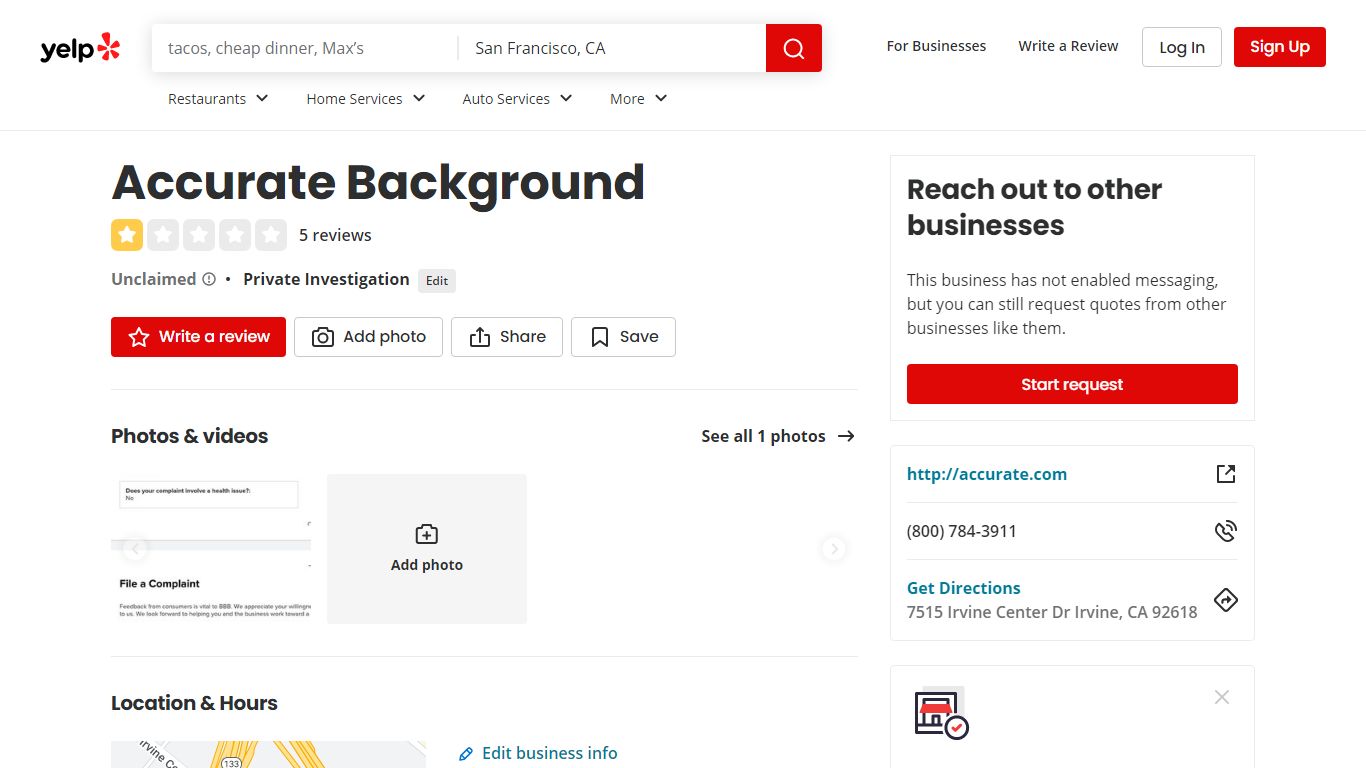Open the Private Investigation category link

(326, 279)
